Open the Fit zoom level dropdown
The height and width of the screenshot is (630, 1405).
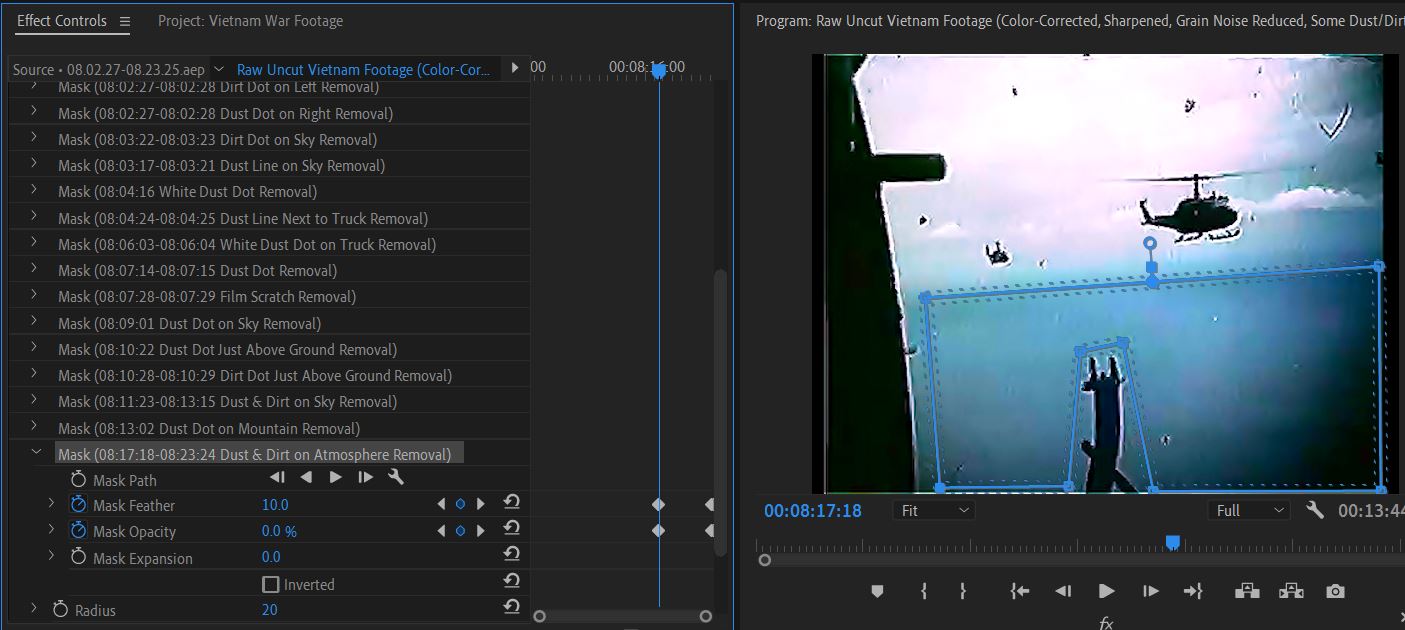(x=933, y=510)
